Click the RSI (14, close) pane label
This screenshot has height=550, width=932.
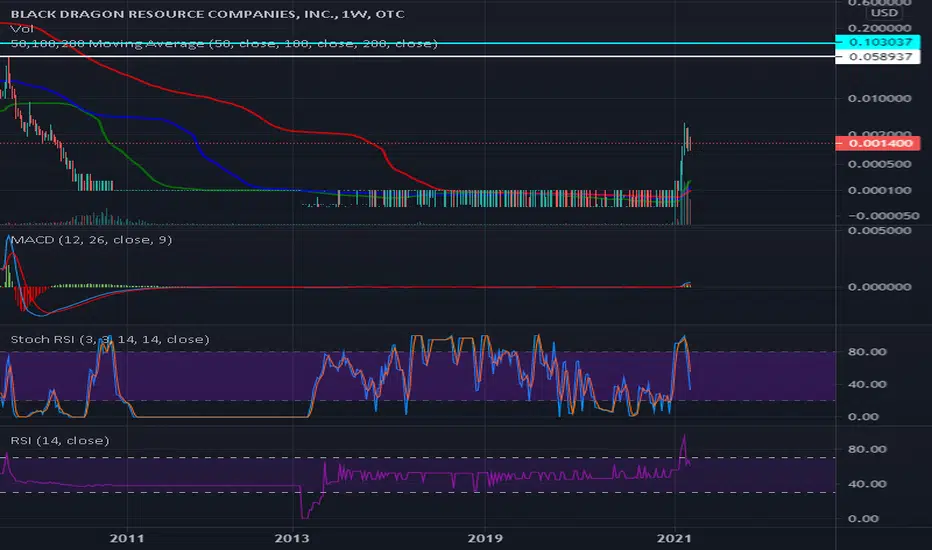pos(60,440)
